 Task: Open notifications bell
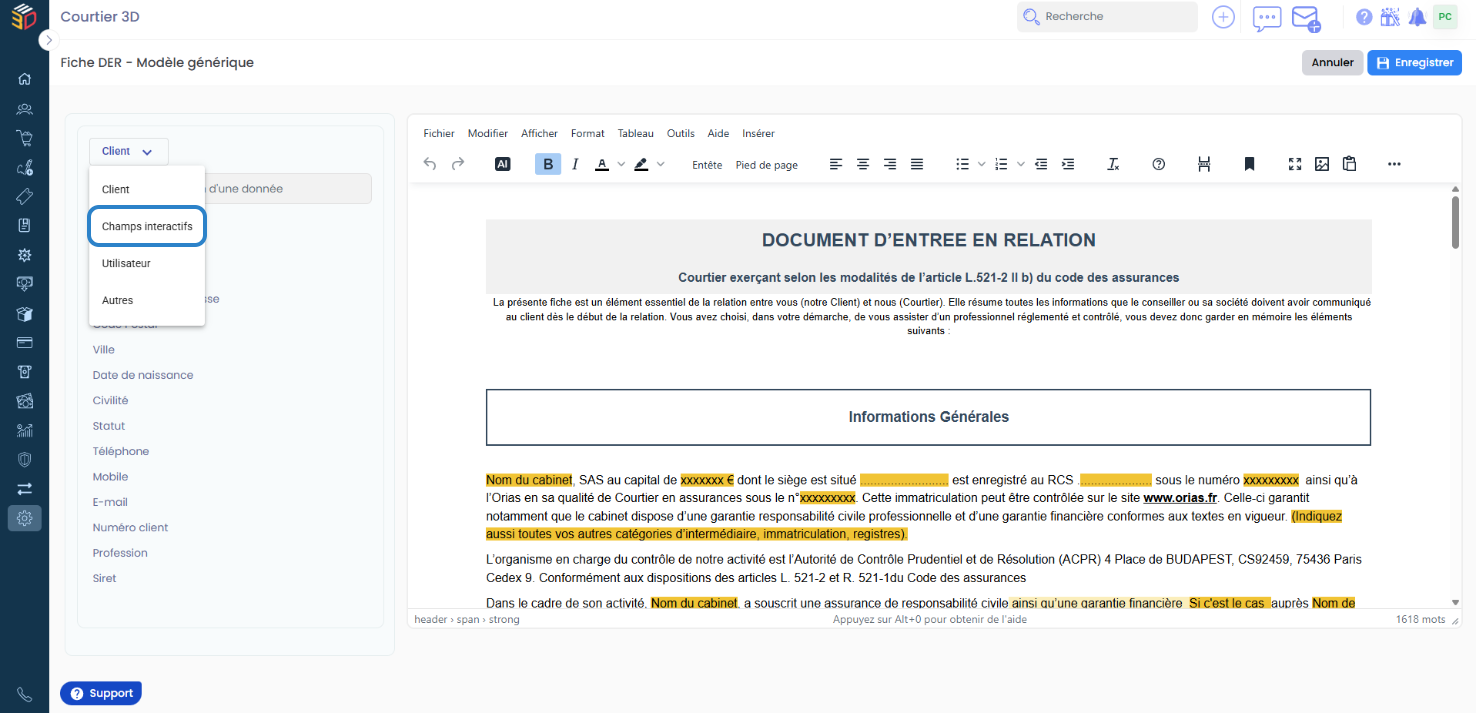tap(1417, 17)
